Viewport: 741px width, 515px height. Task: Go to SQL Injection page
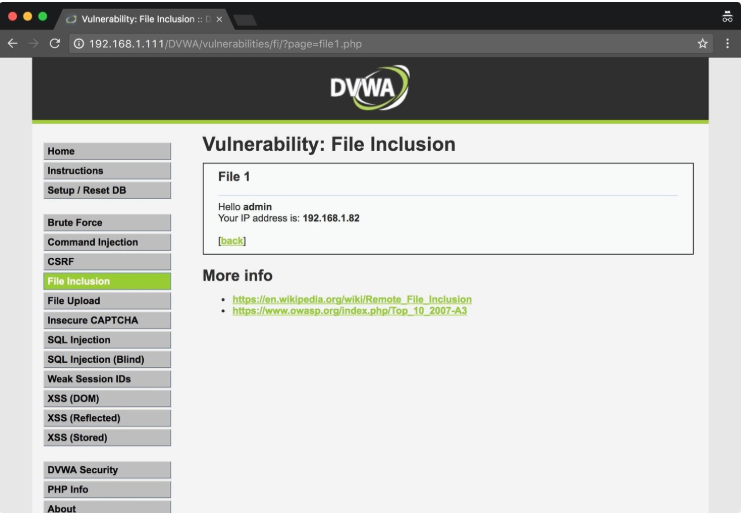click(107, 340)
